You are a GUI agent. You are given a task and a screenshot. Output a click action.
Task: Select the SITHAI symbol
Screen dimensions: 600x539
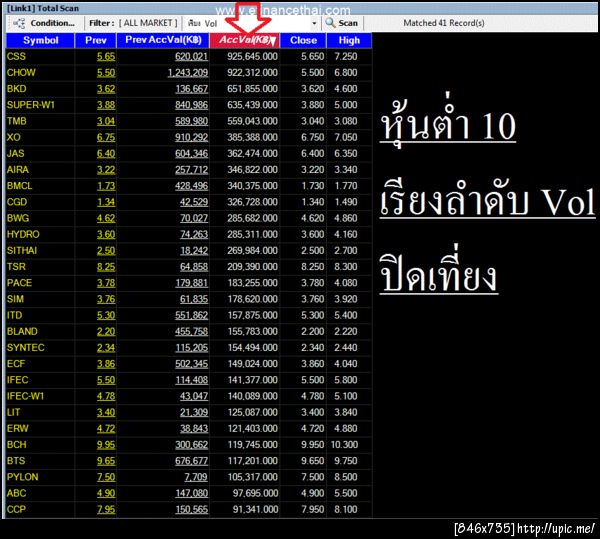point(22,251)
